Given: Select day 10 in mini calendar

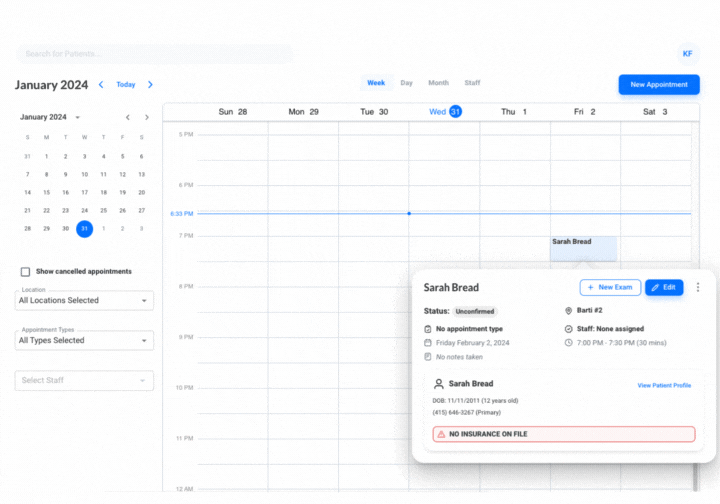Looking at the screenshot, I should tap(84, 174).
